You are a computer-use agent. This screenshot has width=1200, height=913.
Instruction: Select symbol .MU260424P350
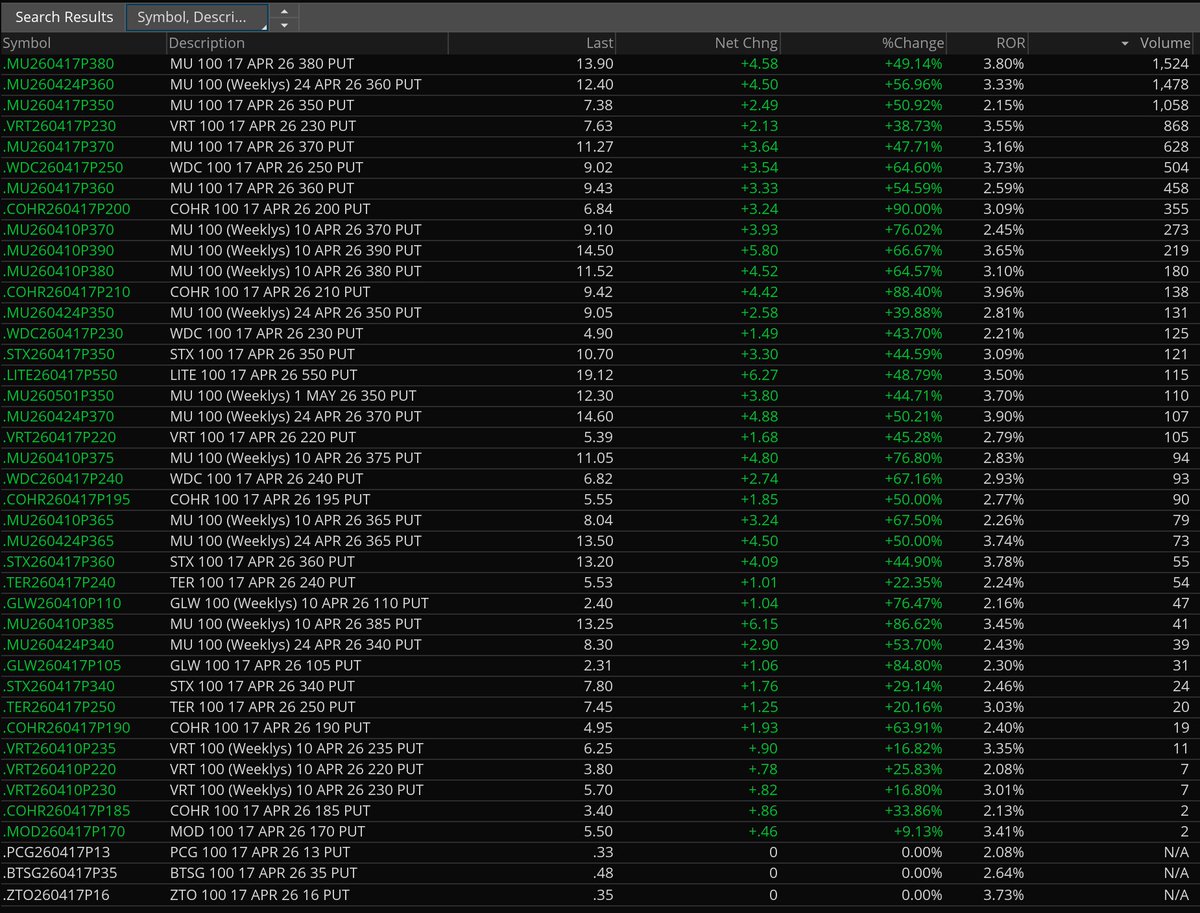pyautogui.click(x=58, y=313)
